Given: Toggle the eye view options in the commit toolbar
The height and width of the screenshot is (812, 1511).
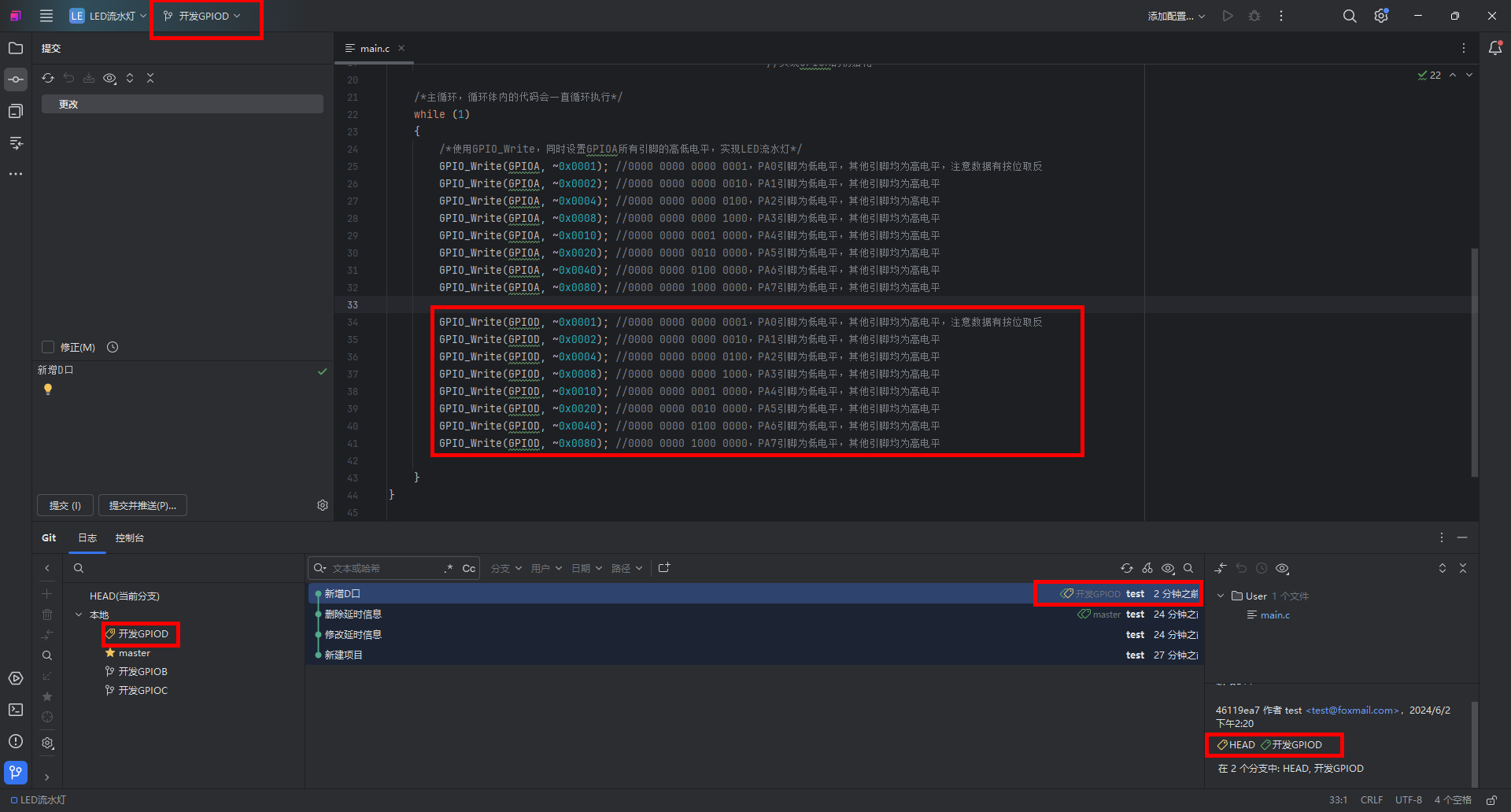Looking at the screenshot, I should [x=109, y=78].
